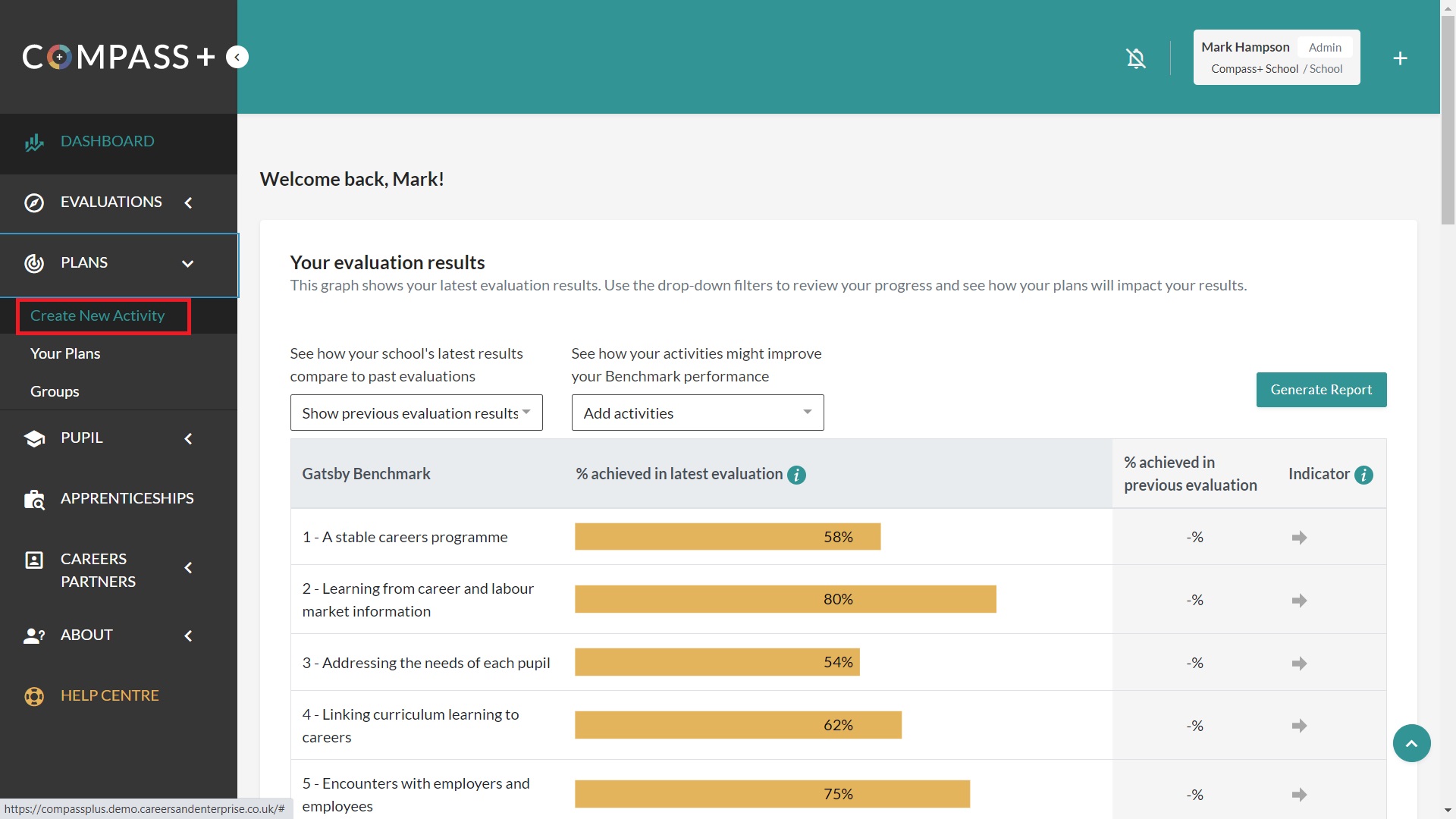The image size is (1456, 819).
Task: Click the plus icon beside user profile
Action: [x=1400, y=58]
